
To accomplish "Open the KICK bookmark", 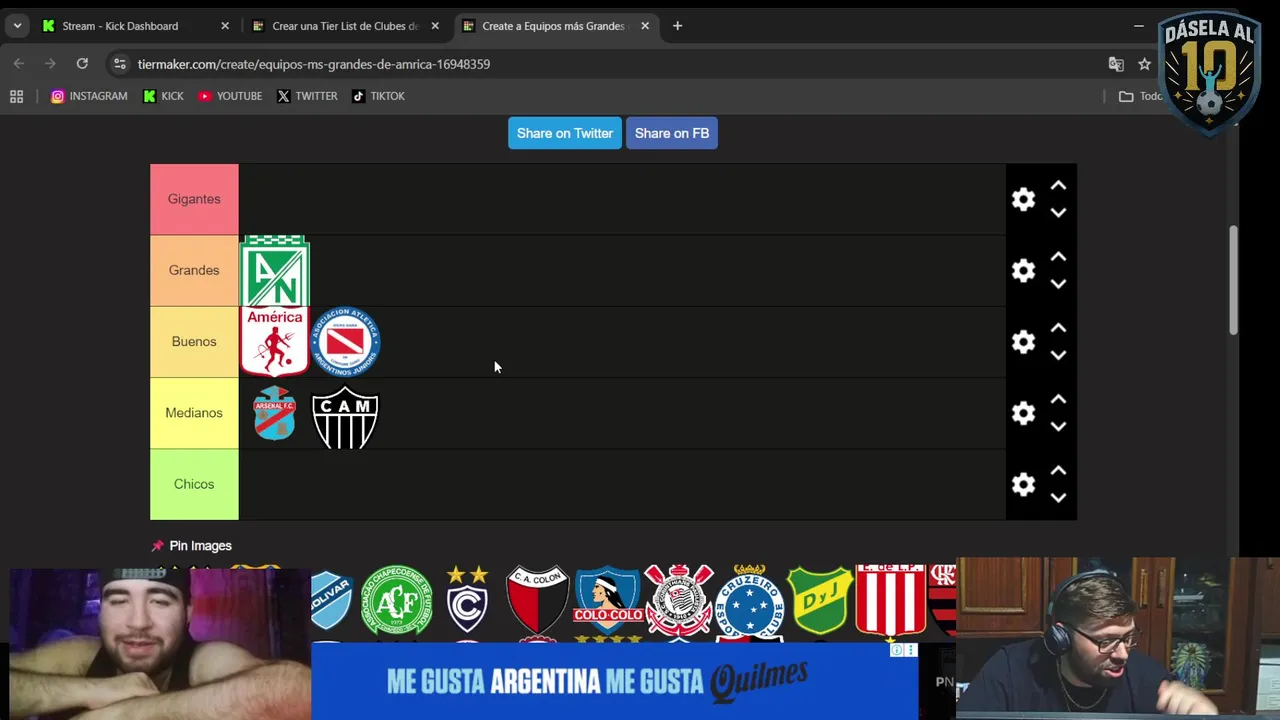I will (x=163, y=96).
